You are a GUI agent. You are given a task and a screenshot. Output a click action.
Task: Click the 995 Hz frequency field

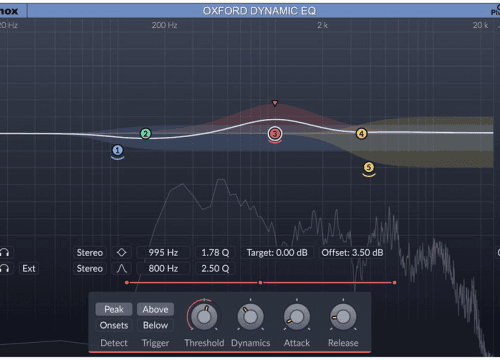coord(163,253)
